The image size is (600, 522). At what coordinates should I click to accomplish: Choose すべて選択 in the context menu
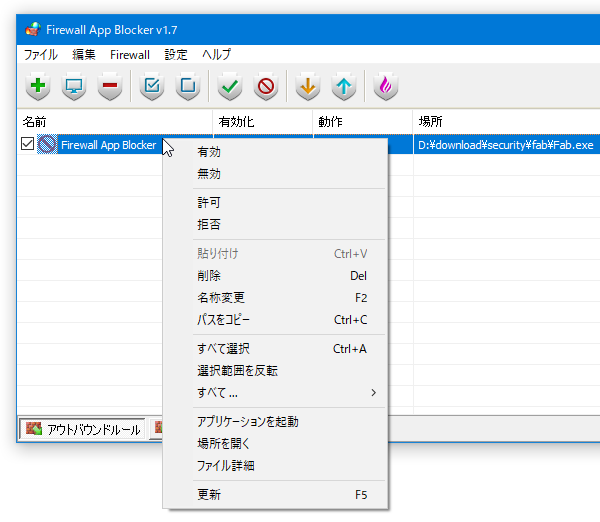(275, 349)
